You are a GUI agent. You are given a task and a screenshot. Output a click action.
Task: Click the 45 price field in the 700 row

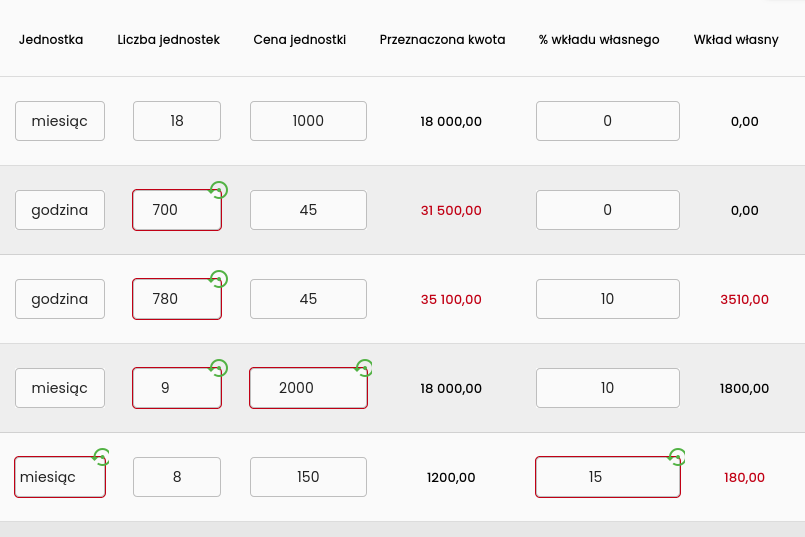tap(308, 210)
